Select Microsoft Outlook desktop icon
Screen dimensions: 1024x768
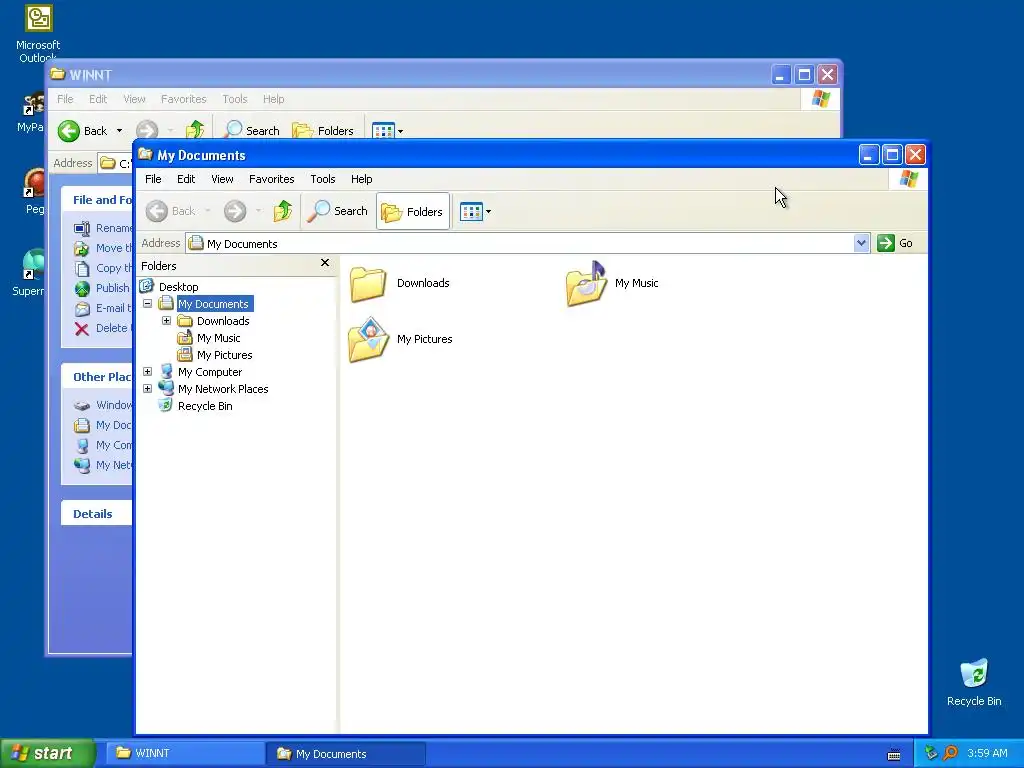pos(38,31)
